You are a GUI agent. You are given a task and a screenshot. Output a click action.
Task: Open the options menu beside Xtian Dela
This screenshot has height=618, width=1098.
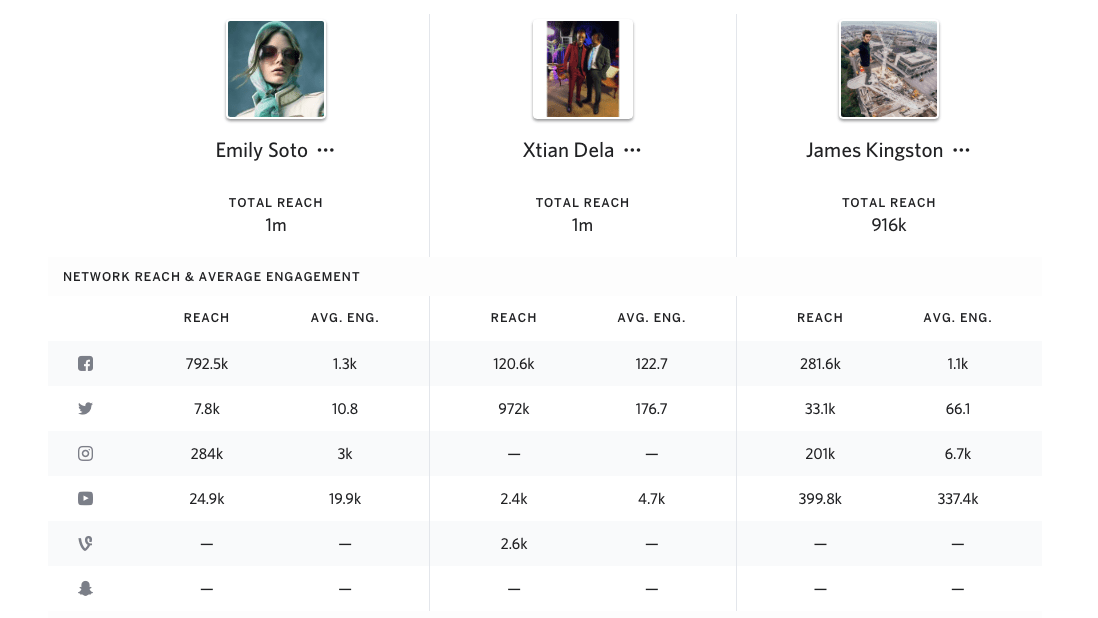(x=632, y=150)
